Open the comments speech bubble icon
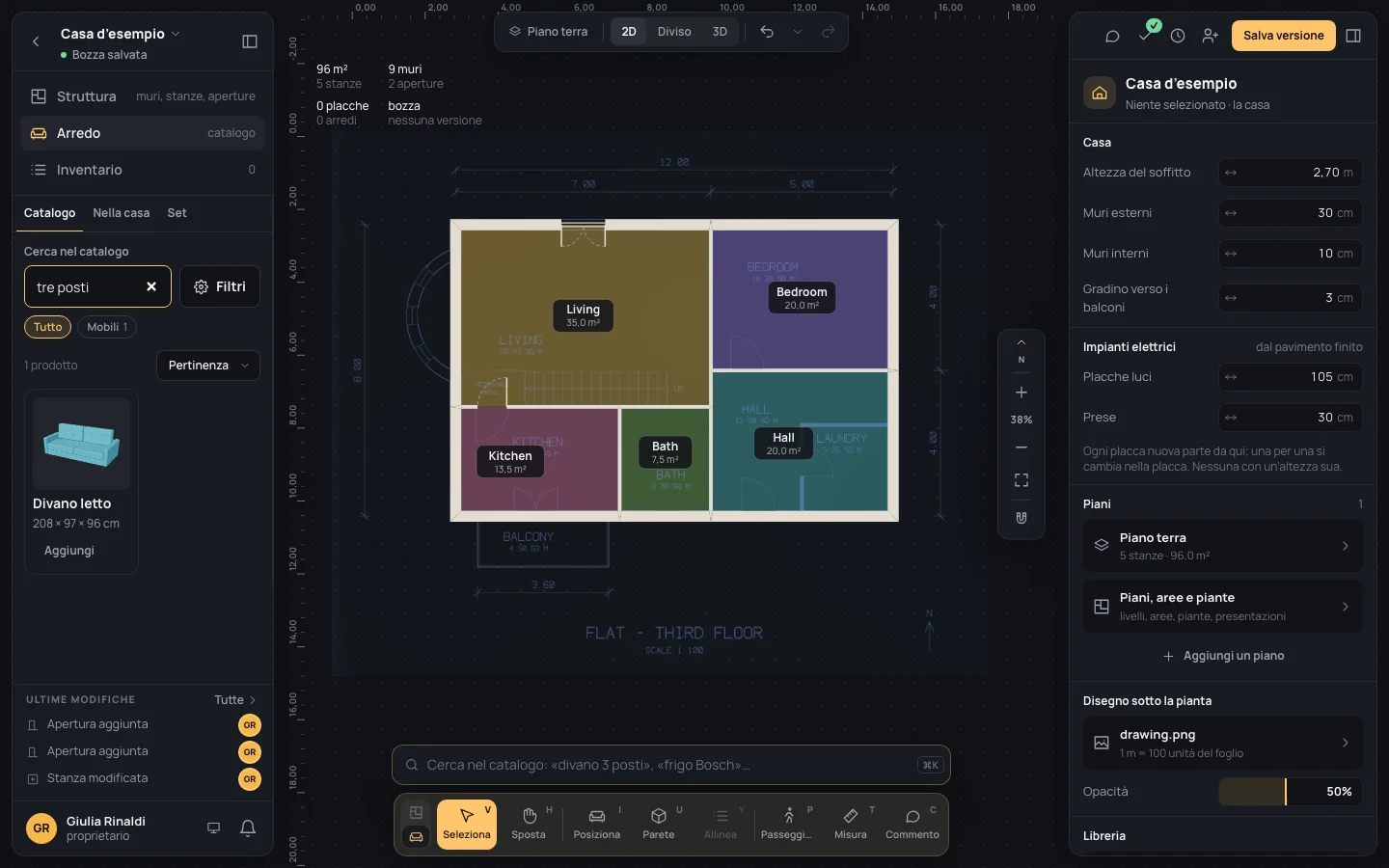The image size is (1389, 868). pyautogui.click(x=1112, y=36)
